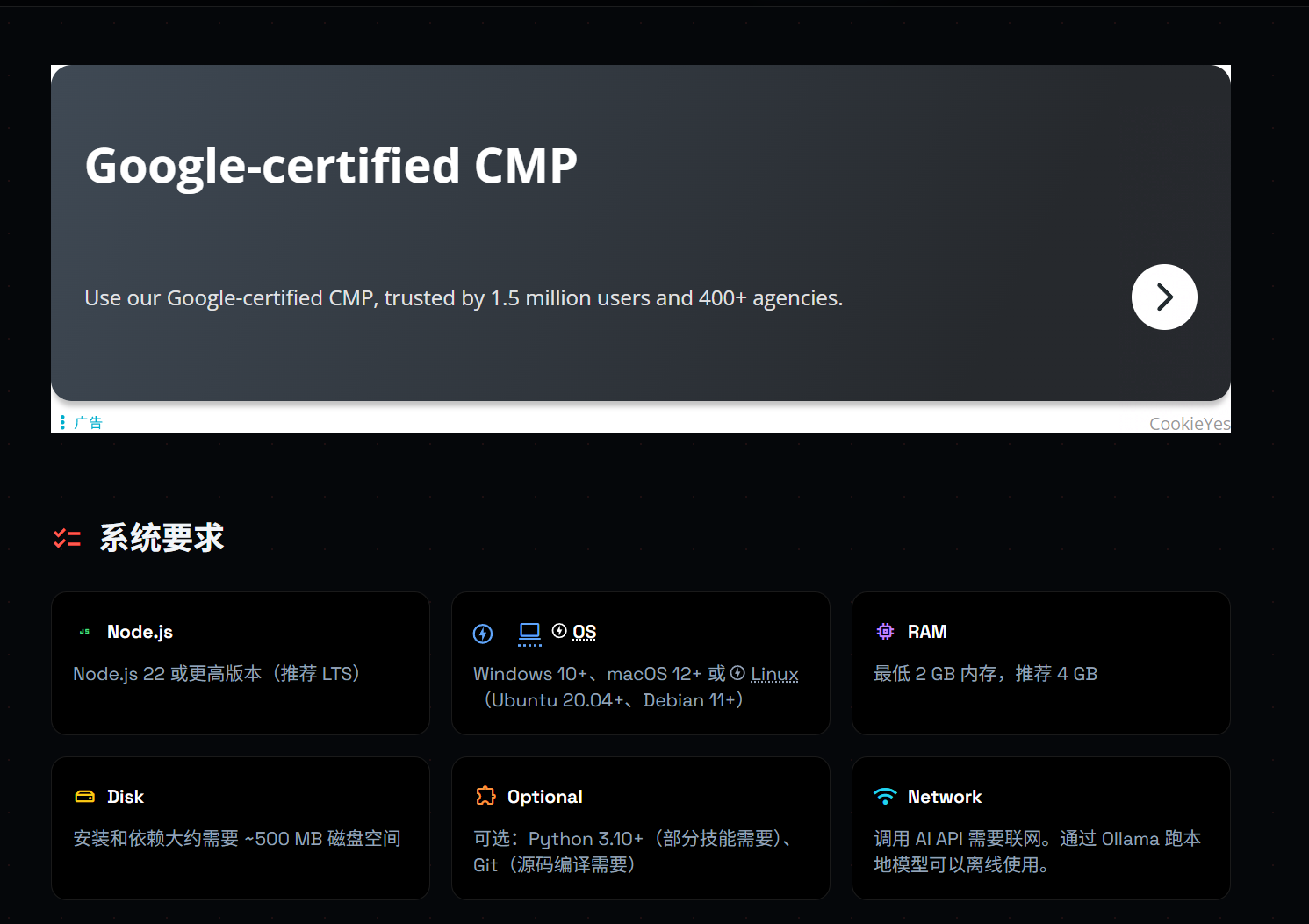Open the CookieYes advertiser link
This screenshot has height=924, width=1309.
(x=1190, y=424)
